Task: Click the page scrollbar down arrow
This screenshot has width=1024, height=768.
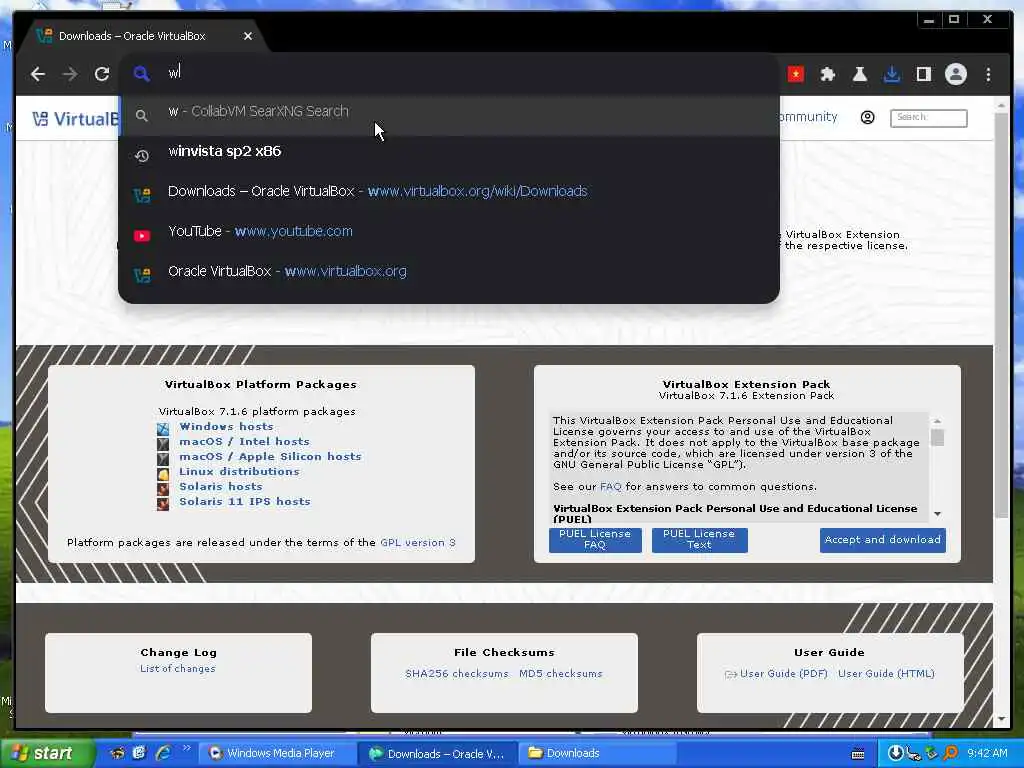Action: tap(1002, 719)
